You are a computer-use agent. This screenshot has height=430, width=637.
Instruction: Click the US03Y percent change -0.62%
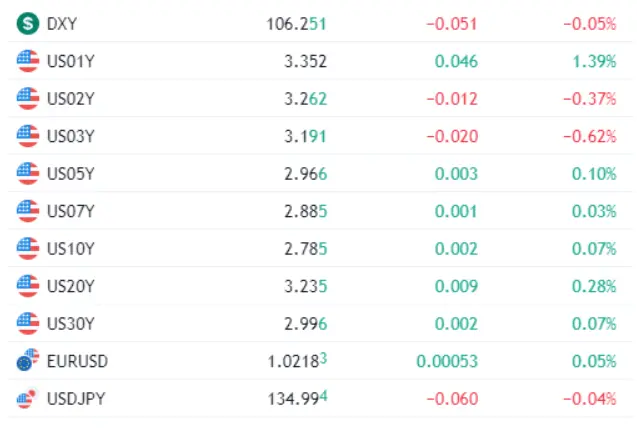click(x=590, y=137)
